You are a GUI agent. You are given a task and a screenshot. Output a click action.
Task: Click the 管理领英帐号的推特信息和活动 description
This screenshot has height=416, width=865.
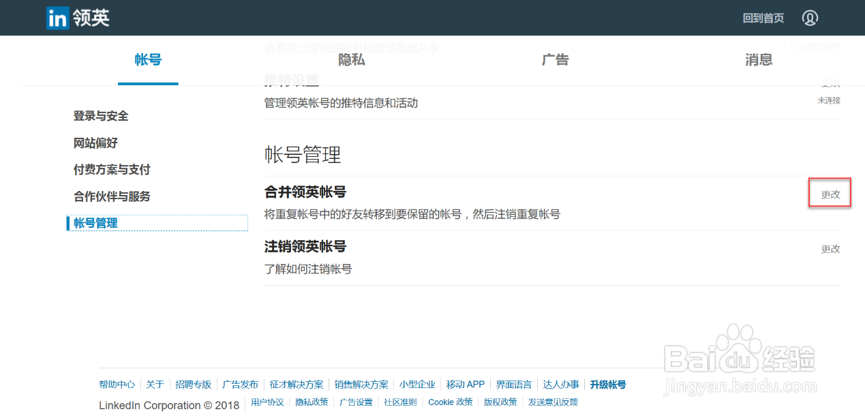[341, 103]
